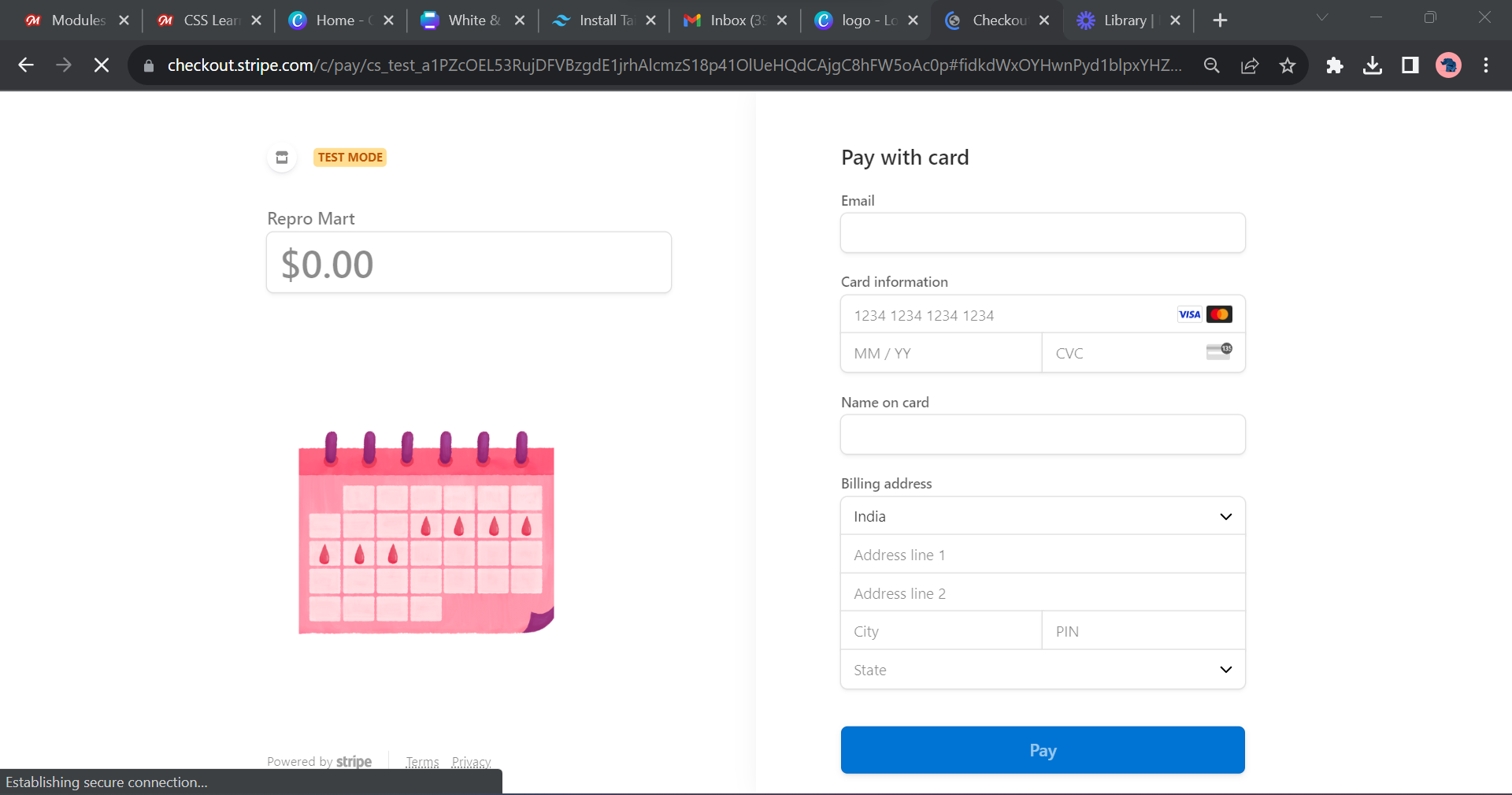
Task: Close the Checkout tab
Action: coord(1044,20)
